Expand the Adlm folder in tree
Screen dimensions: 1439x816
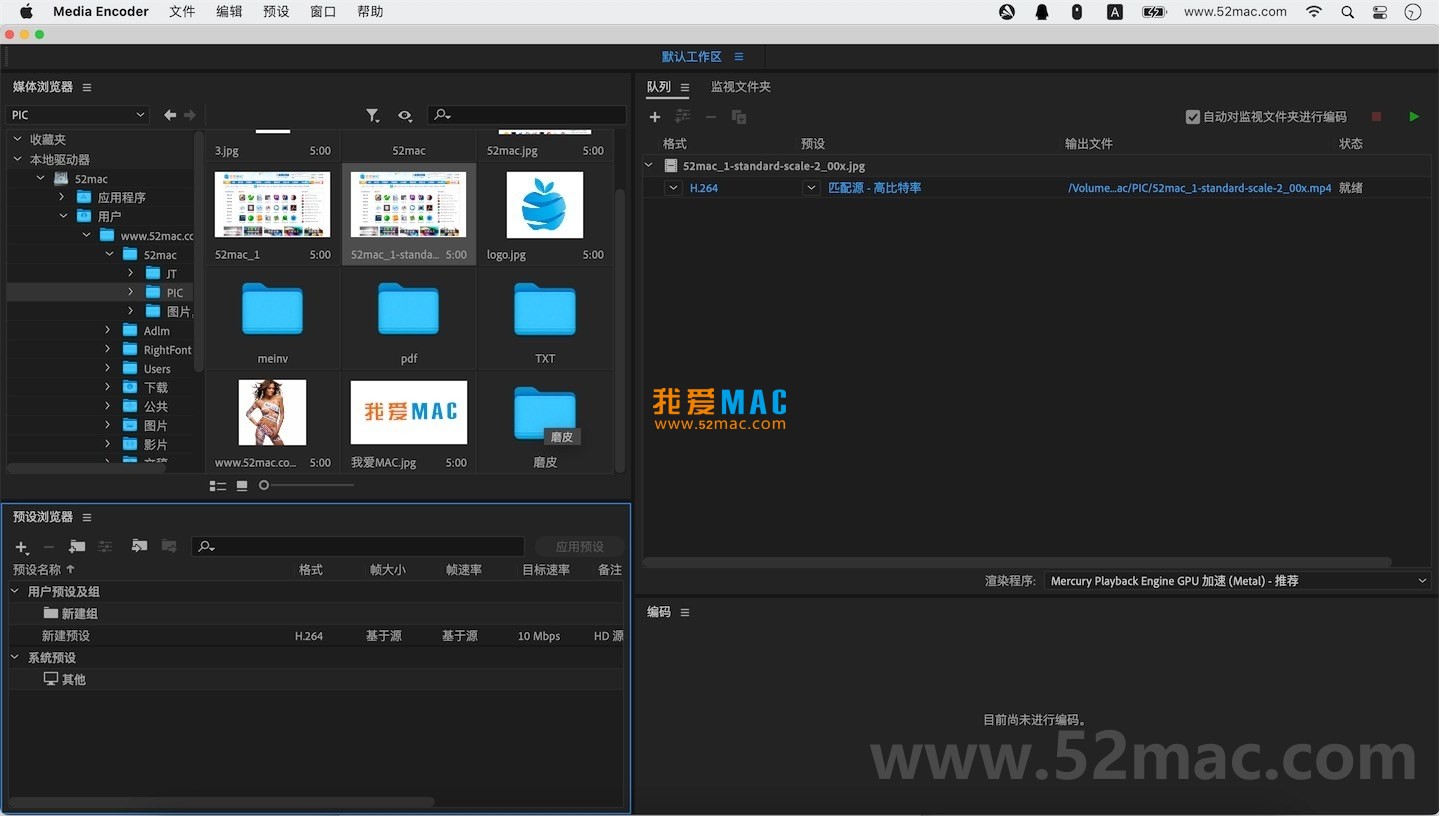coord(108,331)
